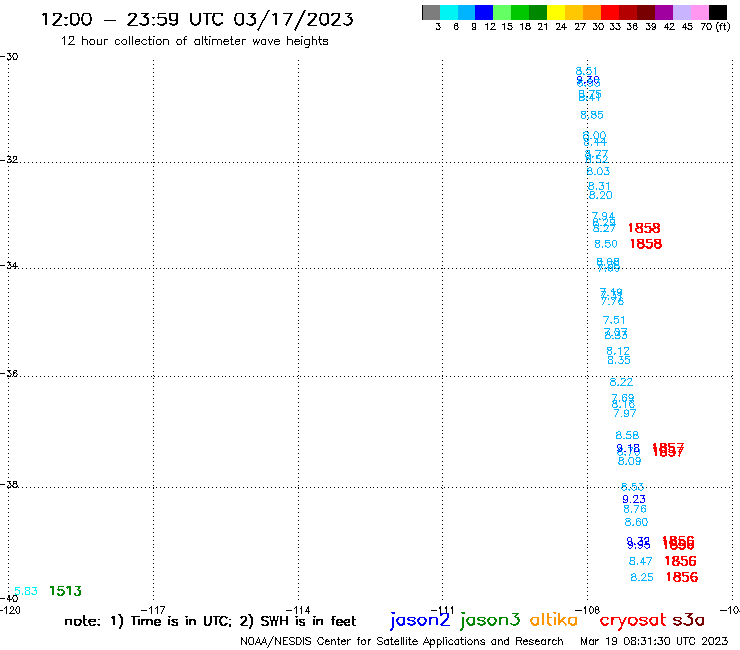Select the wave height value 8.85
This screenshot has width=740, height=650.
coord(592,115)
